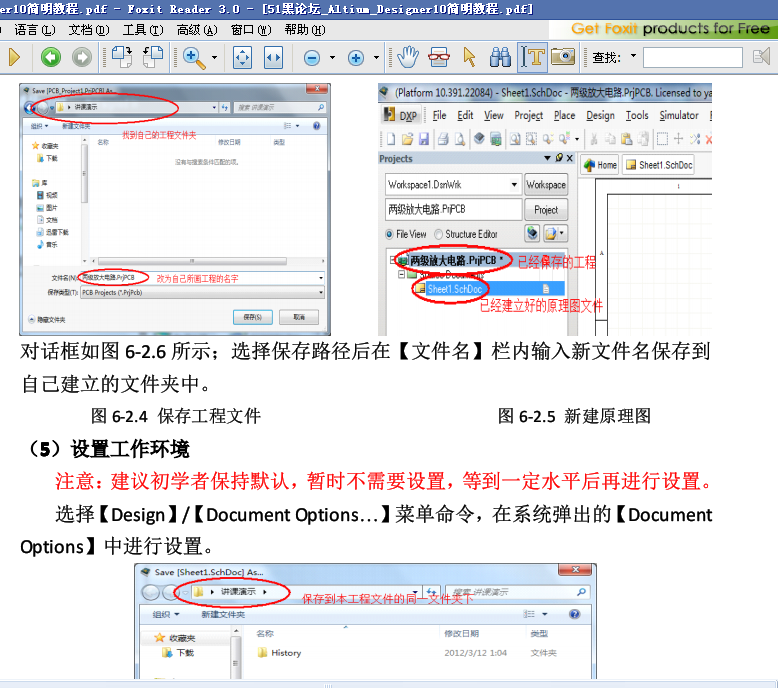This screenshot has width=778, height=688.
Task: Select the yellow arrow annotation selection tool
Action: (x=469, y=57)
